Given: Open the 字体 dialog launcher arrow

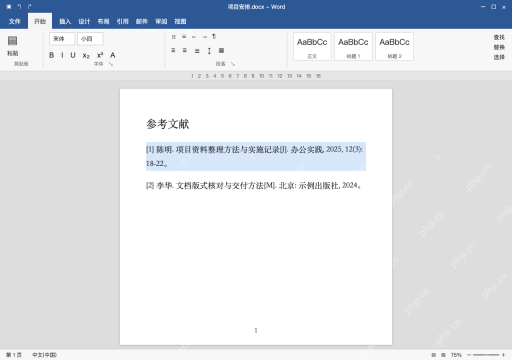Looking at the screenshot, I should tap(111, 64).
